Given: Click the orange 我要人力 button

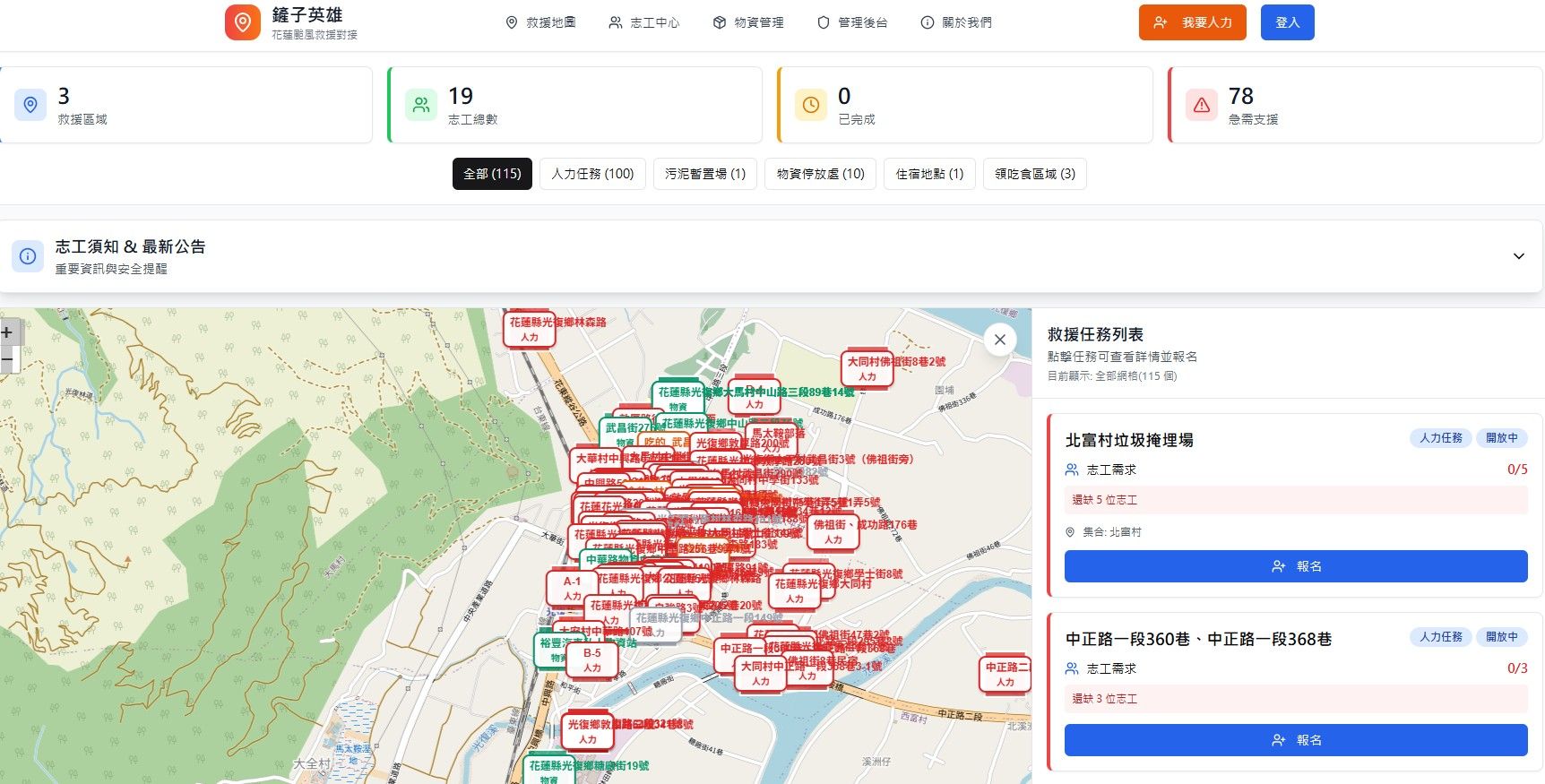Looking at the screenshot, I should (x=1193, y=22).
